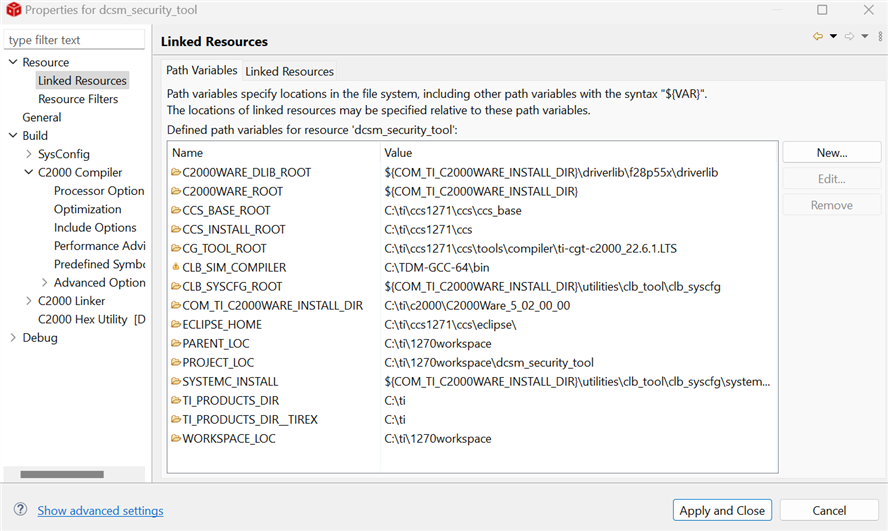Click the Edit... button
The image size is (888, 531).
[831, 179]
